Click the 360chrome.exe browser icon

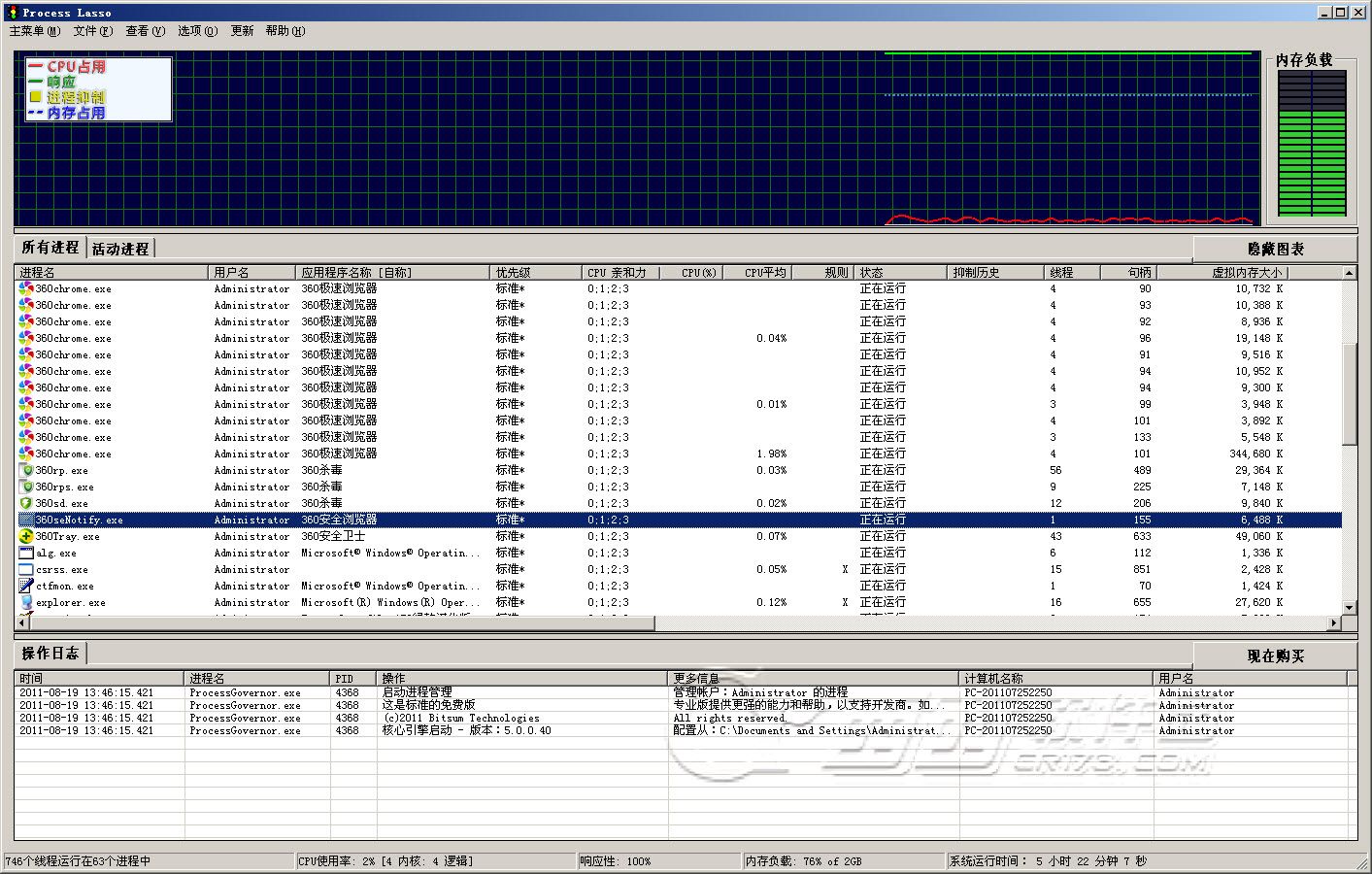pyautogui.click(x=23, y=288)
